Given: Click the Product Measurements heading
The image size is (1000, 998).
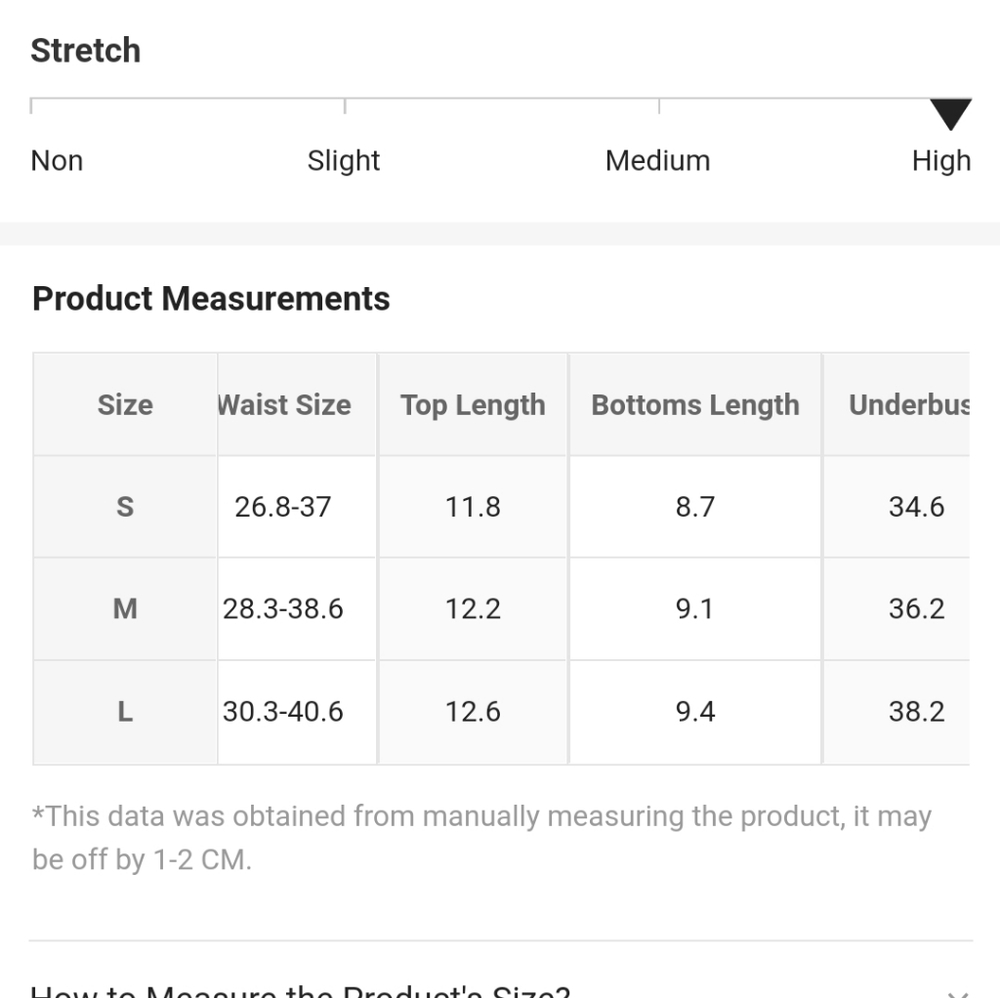Looking at the screenshot, I should [211, 298].
